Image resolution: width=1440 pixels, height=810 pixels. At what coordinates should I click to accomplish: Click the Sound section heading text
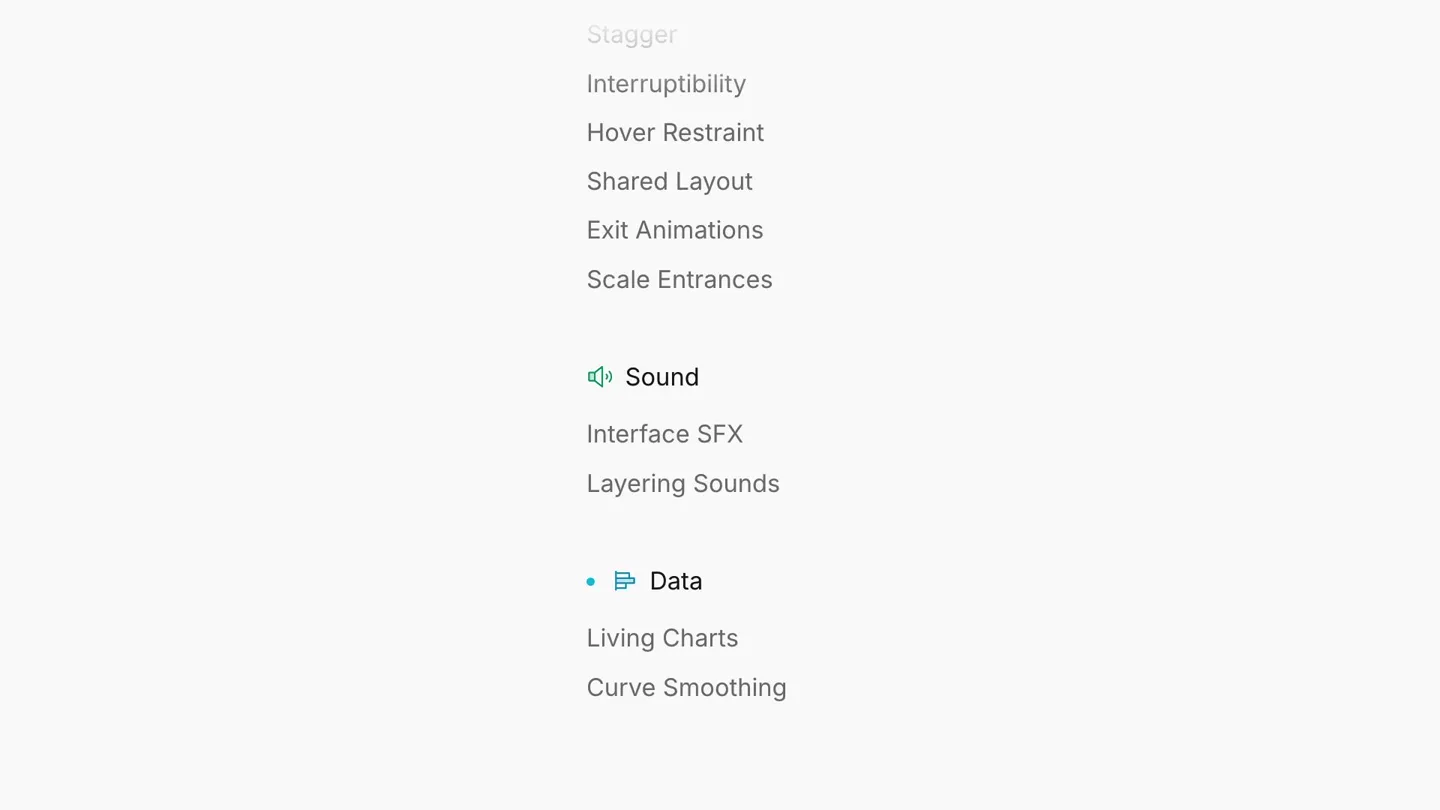tap(662, 377)
